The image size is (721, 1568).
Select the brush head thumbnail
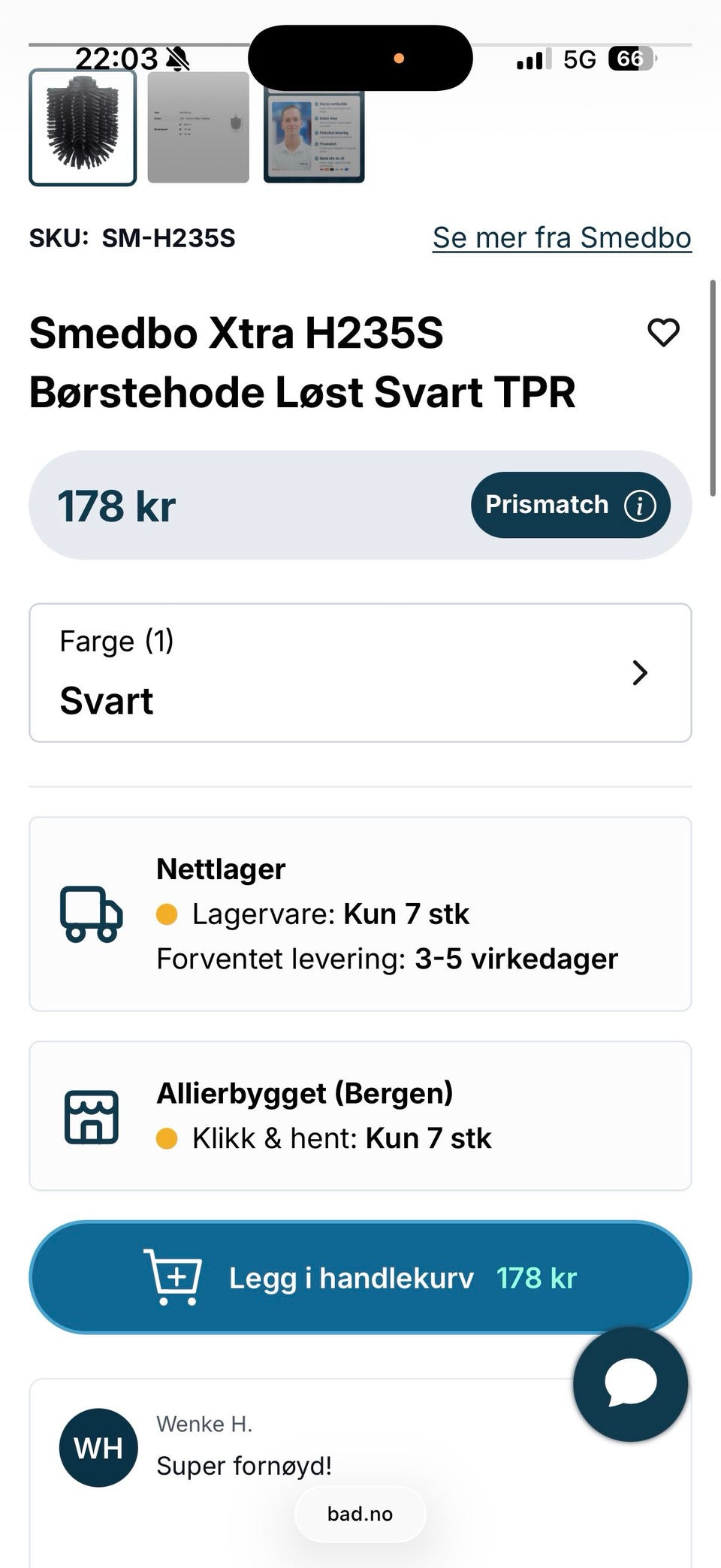(83, 128)
